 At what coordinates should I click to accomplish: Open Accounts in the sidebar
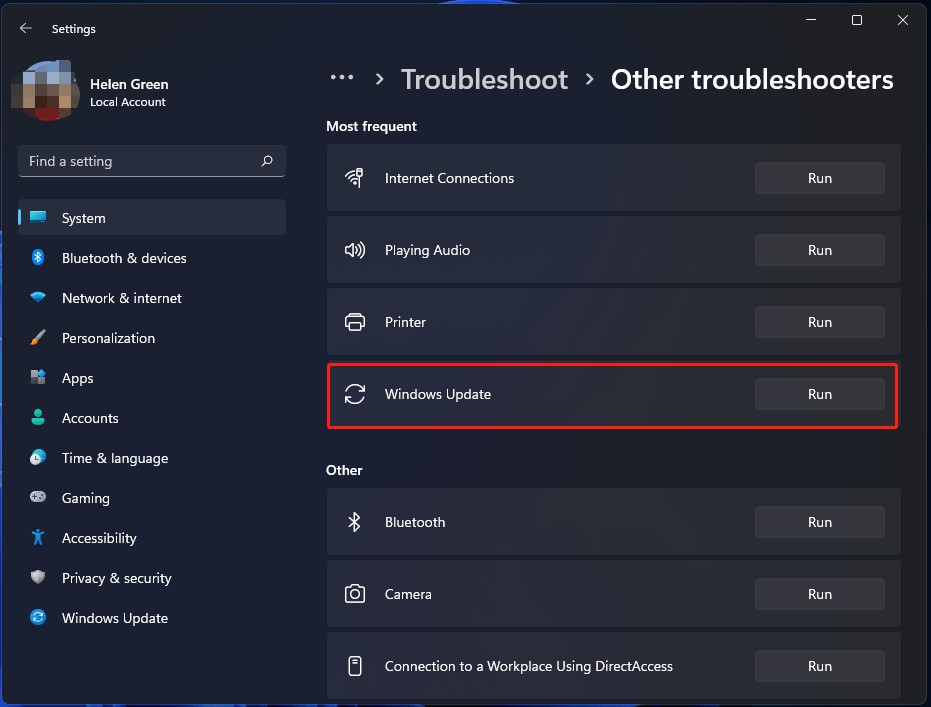pyautogui.click(x=152, y=418)
